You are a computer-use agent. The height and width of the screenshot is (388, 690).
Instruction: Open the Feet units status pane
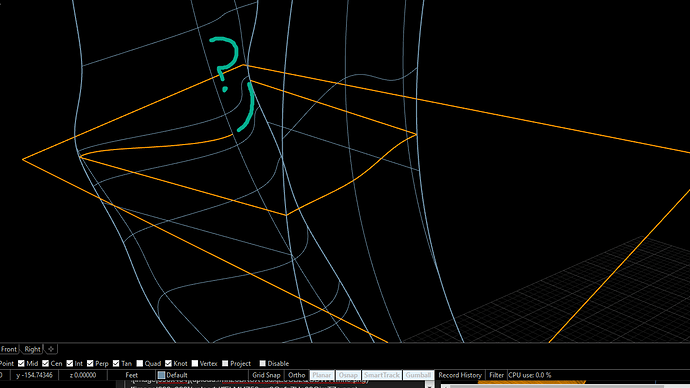132,375
